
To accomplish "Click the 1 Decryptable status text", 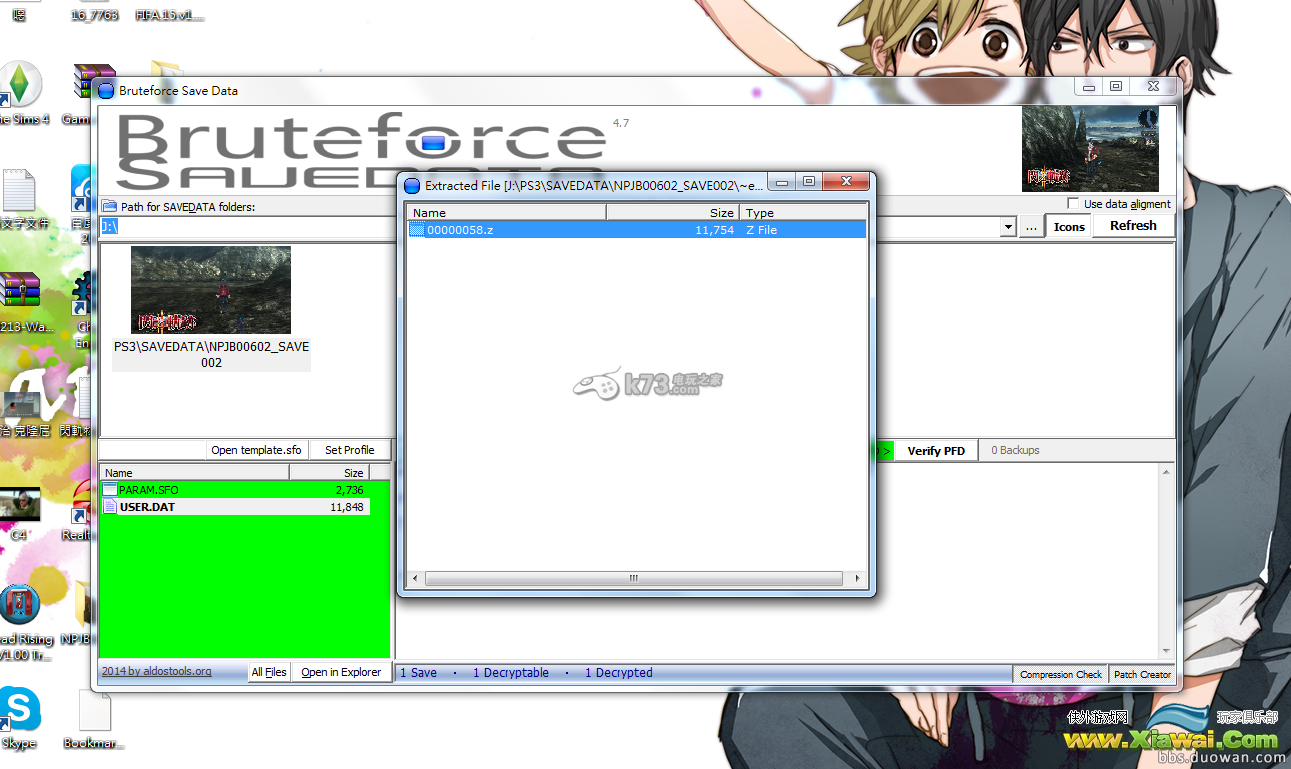I will point(511,673).
